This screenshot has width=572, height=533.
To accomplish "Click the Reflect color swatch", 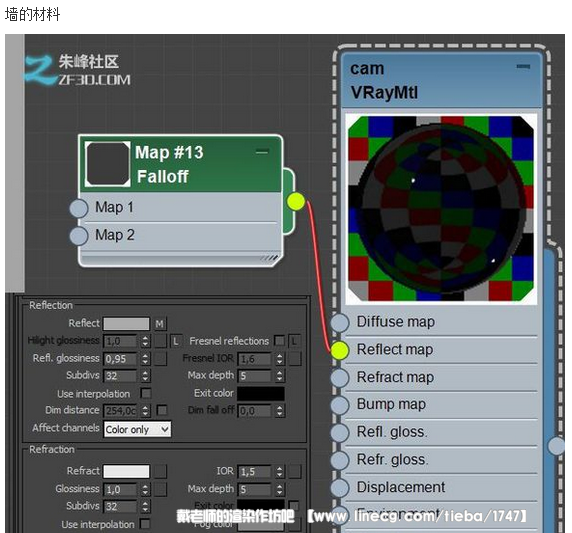I will (x=126, y=324).
